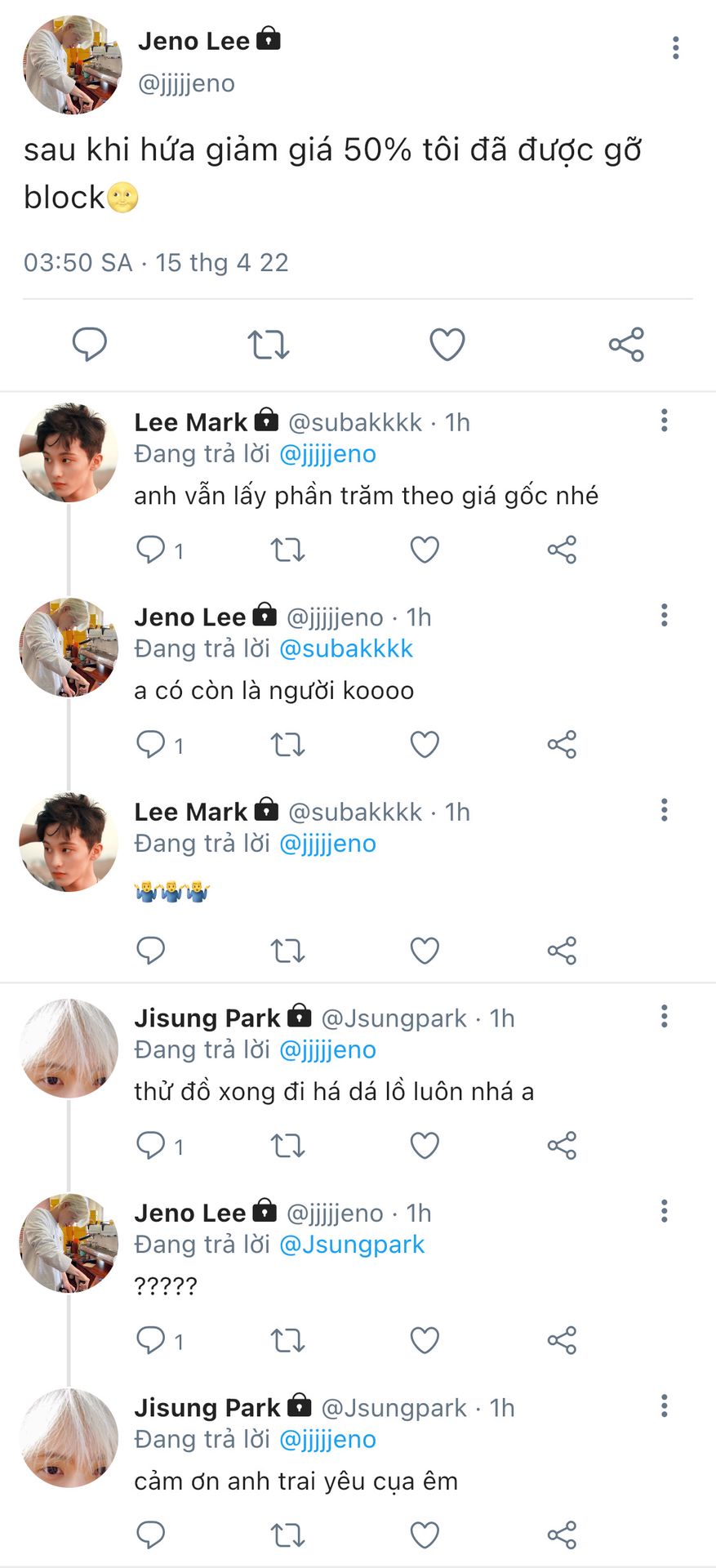716x1568 pixels.
Task: Like Mark's reply about giá gốc
Action: click(425, 550)
